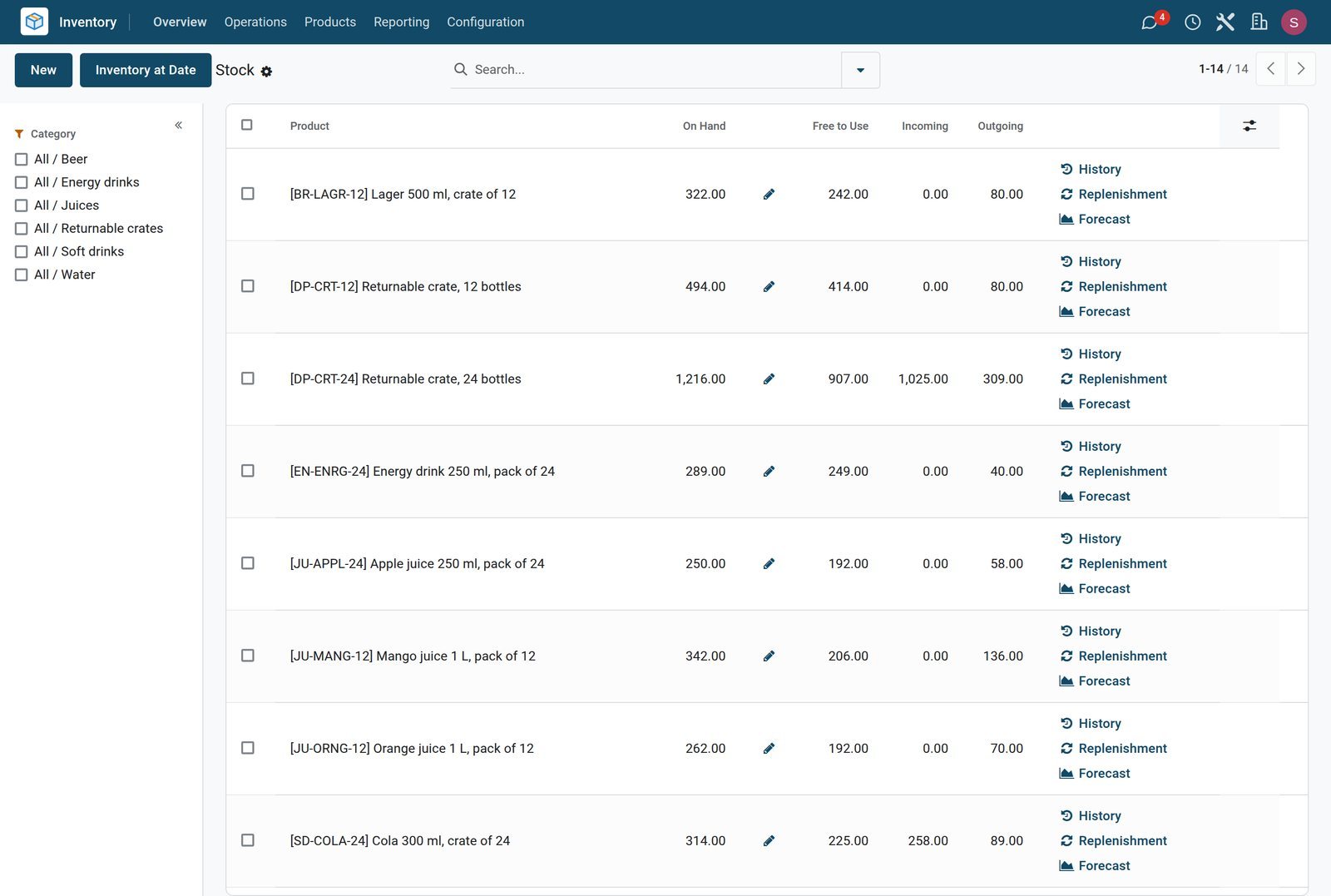Open the Operations menu
The width and height of the screenshot is (1331, 896).
[x=255, y=22]
